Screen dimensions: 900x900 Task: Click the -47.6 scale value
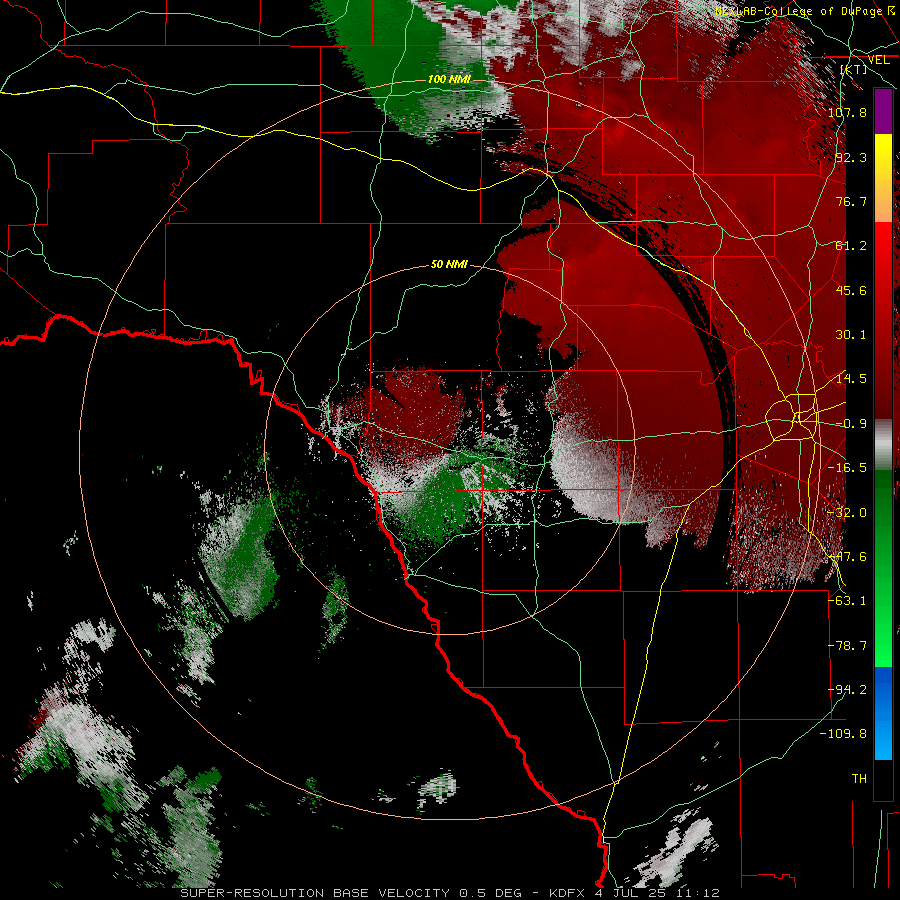pyautogui.click(x=847, y=557)
